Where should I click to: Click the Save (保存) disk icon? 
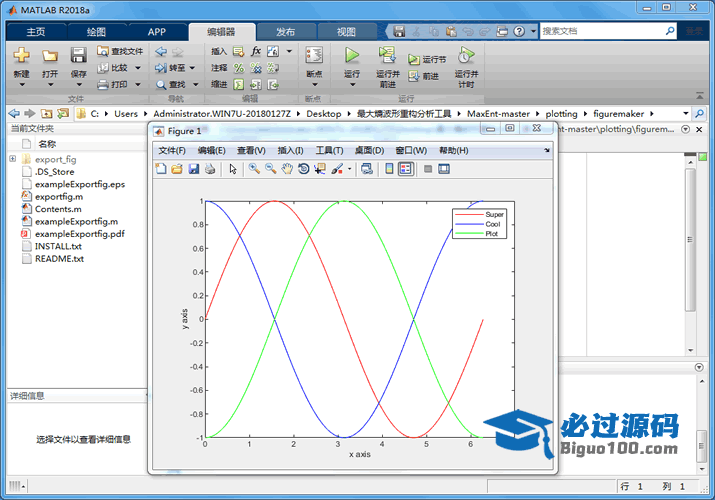coord(78,56)
